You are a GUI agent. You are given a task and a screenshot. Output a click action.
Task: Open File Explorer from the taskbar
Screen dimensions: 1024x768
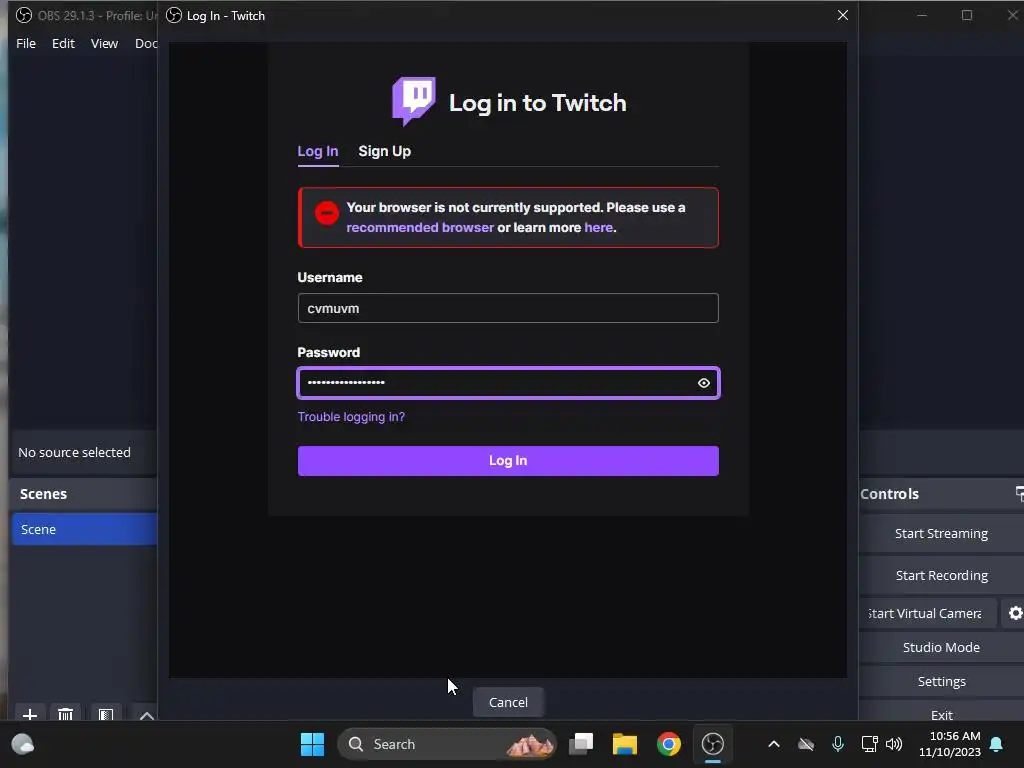[624, 744]
